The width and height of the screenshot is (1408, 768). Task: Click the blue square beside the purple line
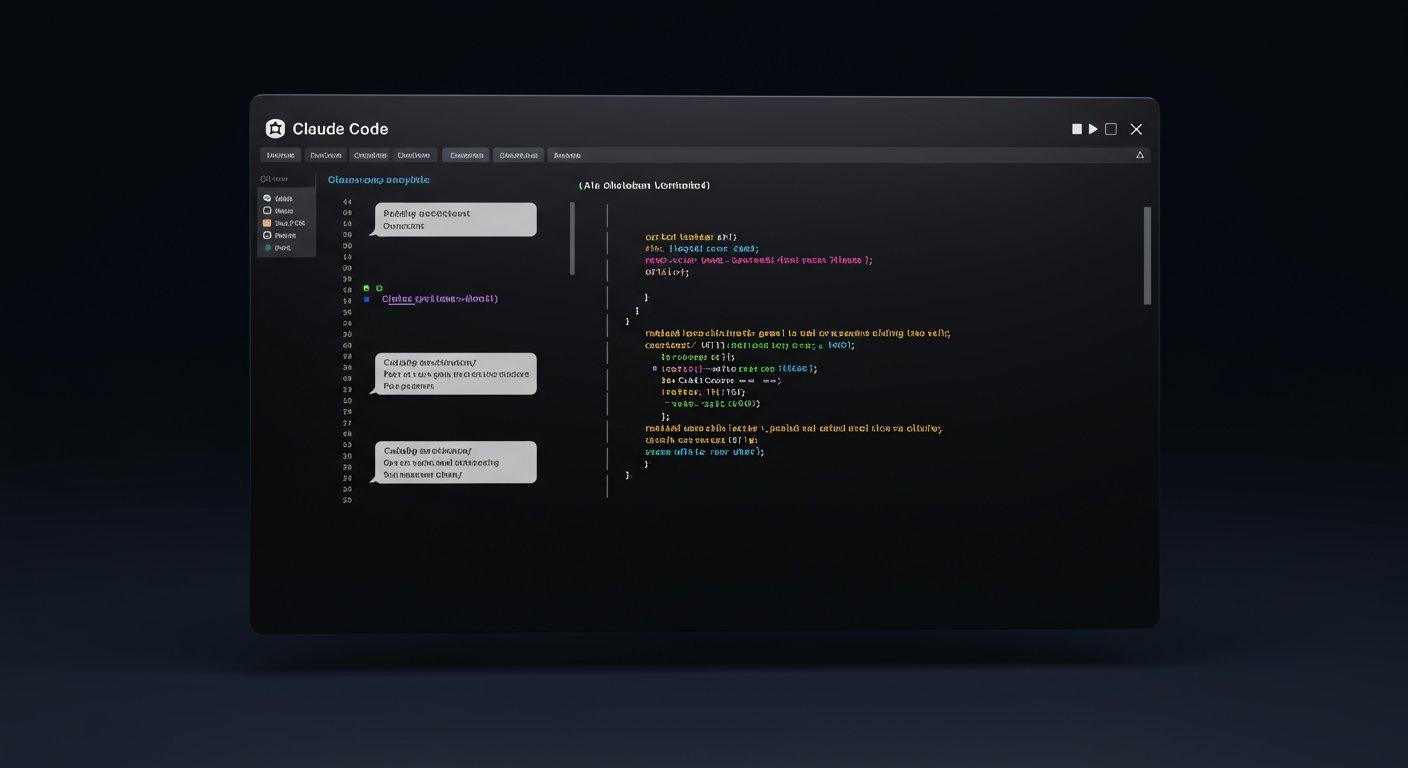pos(367,299)
